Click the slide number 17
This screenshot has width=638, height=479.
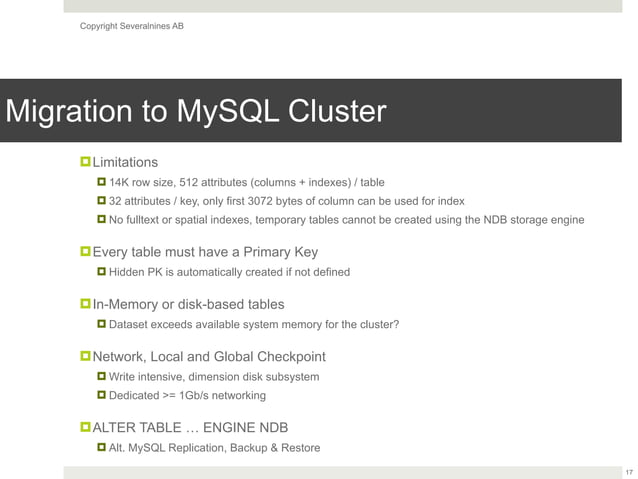[629, 472]
